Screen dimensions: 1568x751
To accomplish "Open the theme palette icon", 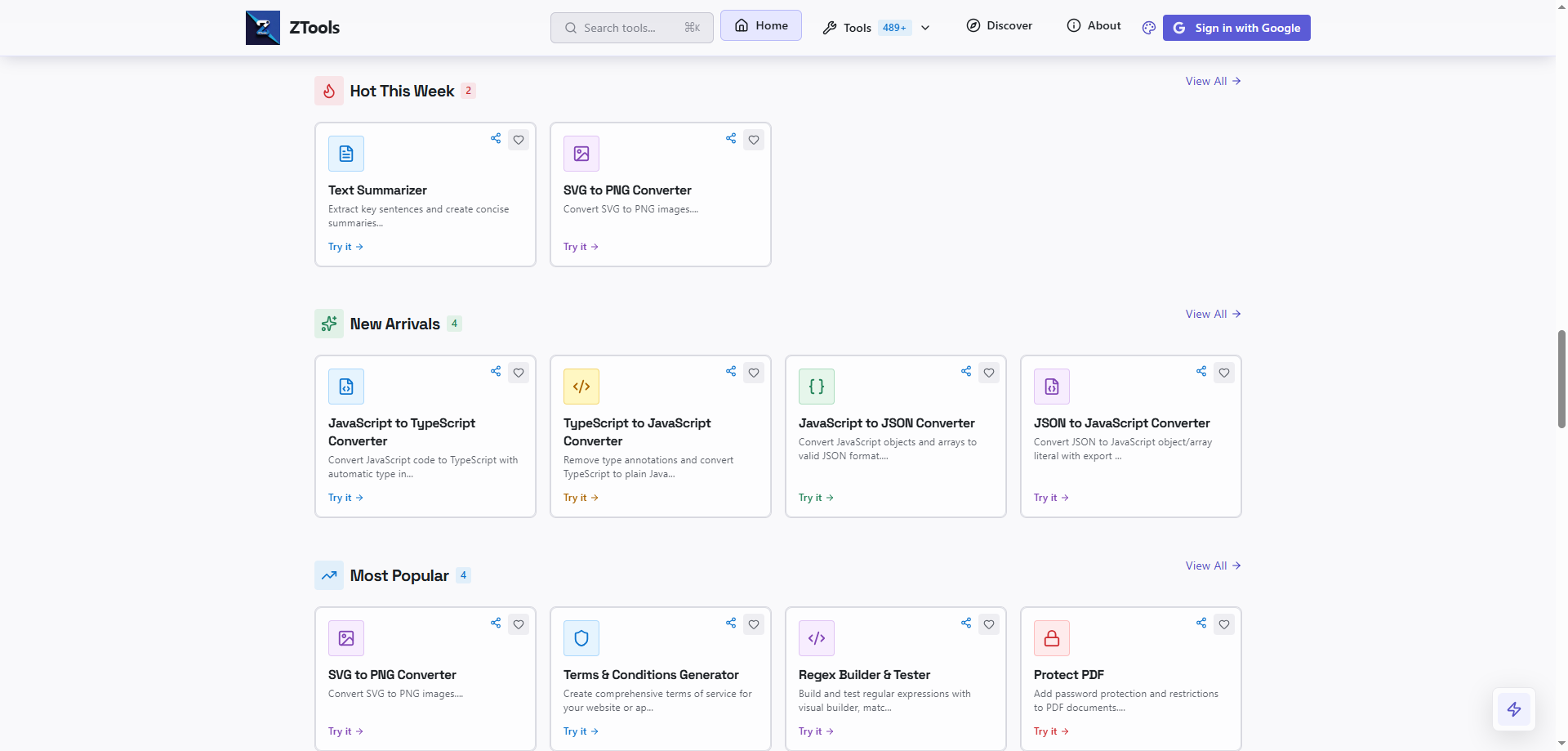I will click(1149, 28).
